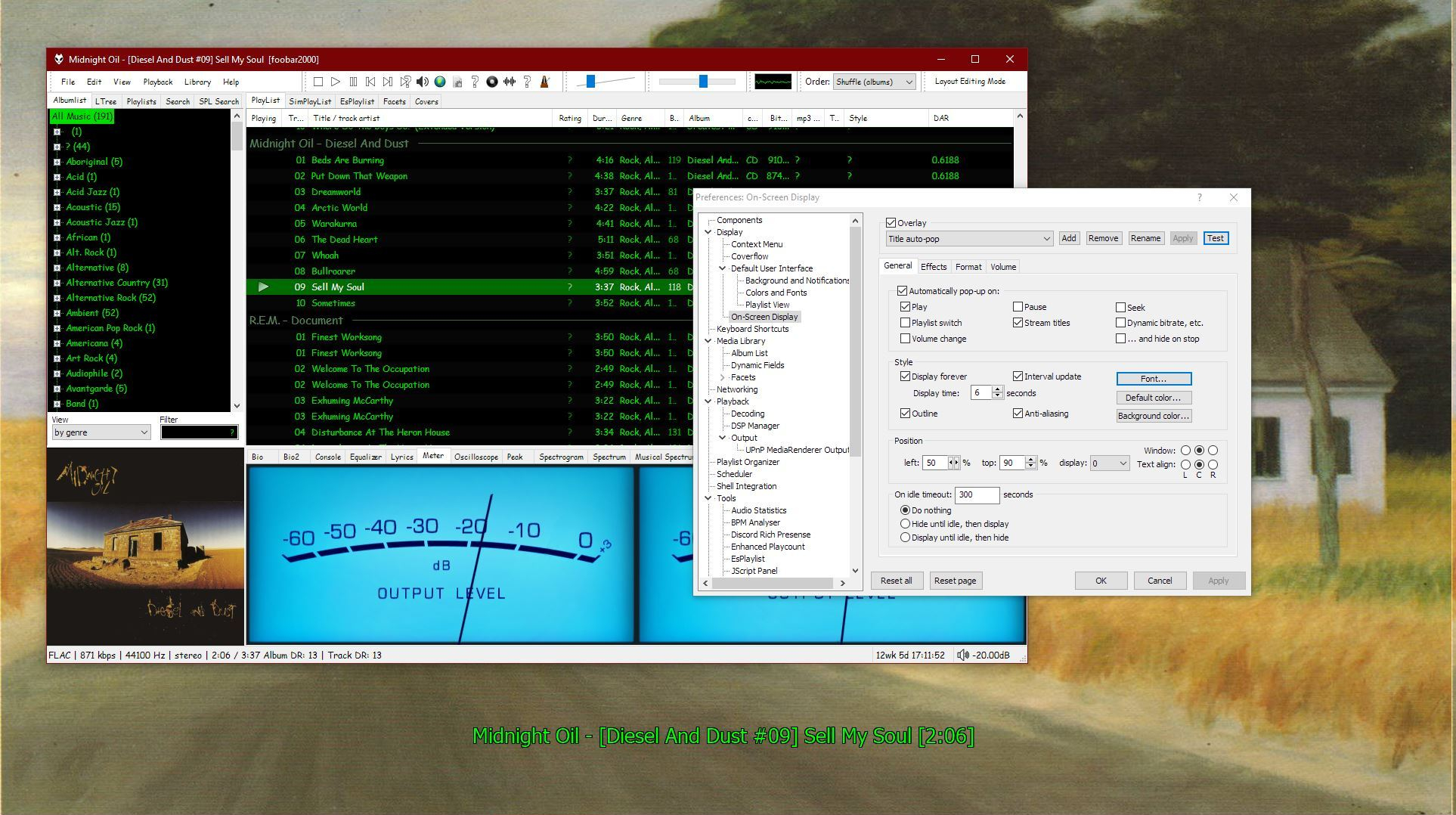Image resolution: width=1456 pixels, height=815 pixels.
Task: Pause playback using the toolbar icon
Action: [353, 82]
